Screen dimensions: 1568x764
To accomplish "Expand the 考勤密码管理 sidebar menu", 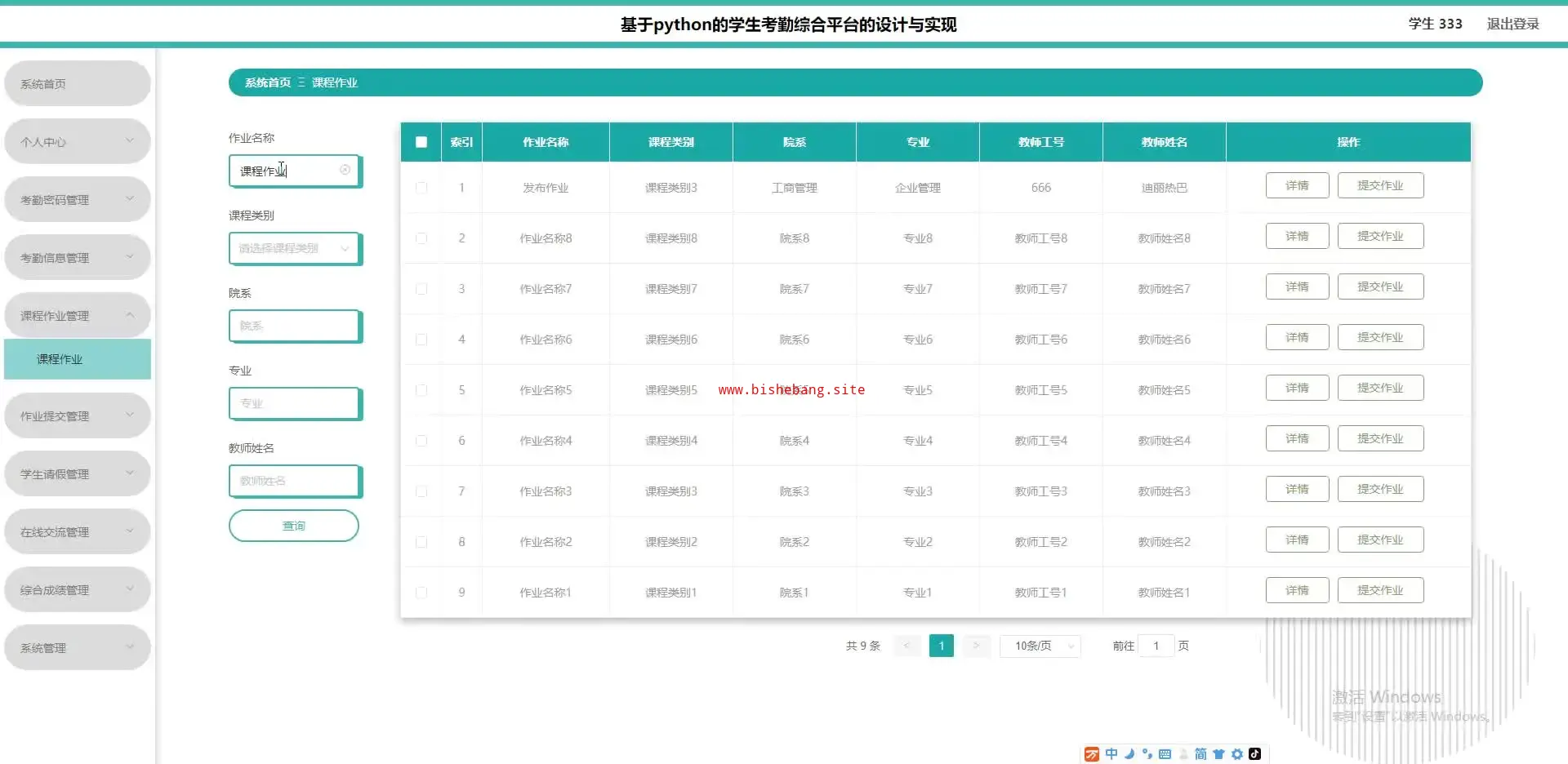I will pyautogui.click(x=78, y=199).
